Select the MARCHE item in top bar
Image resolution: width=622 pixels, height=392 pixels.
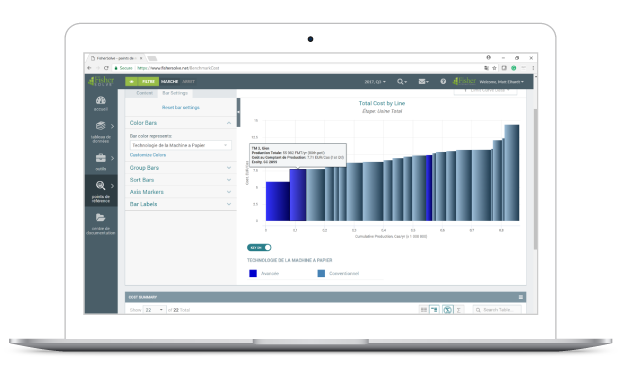pos(169,81)
